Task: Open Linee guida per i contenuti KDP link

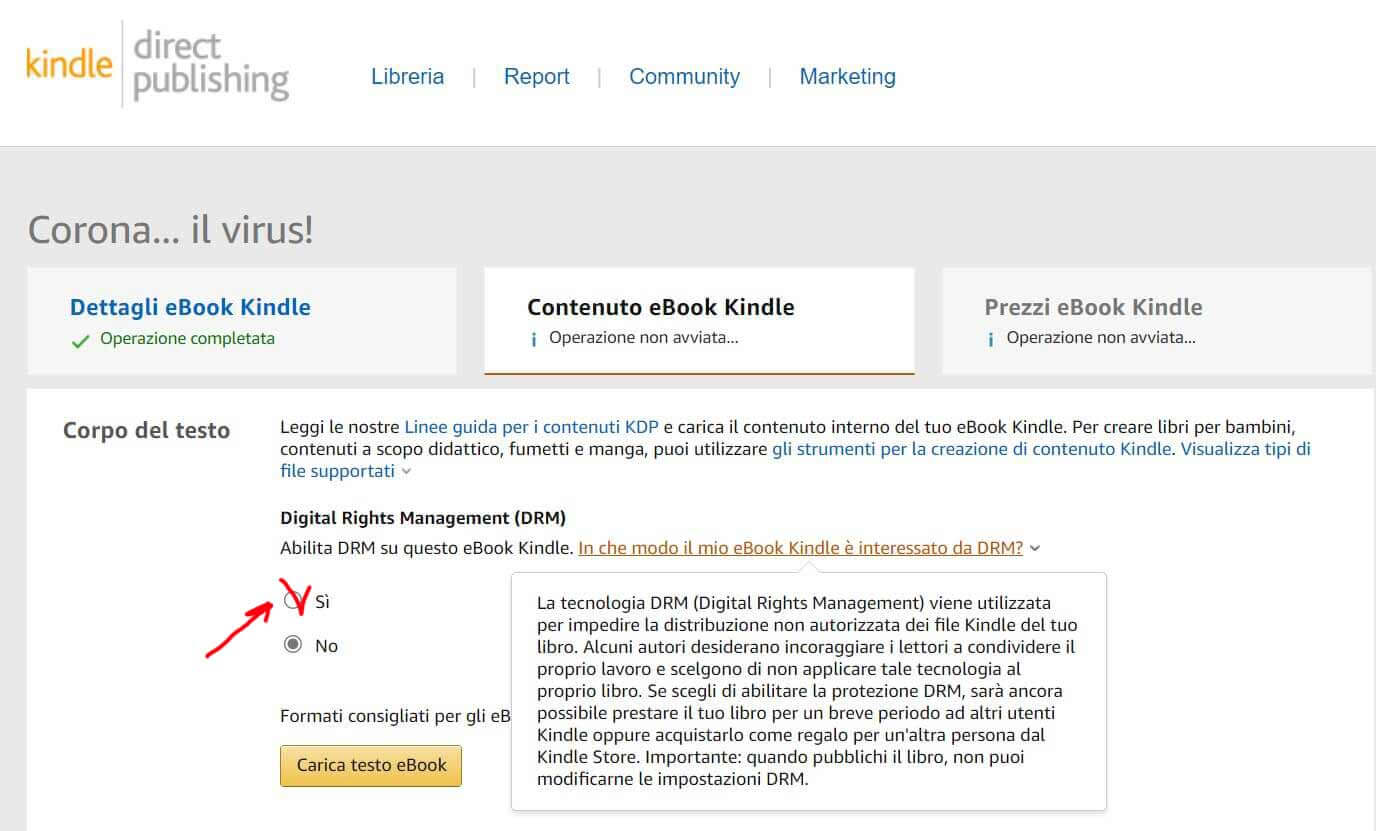Action: pyautogui.click(x=531, y=427)
